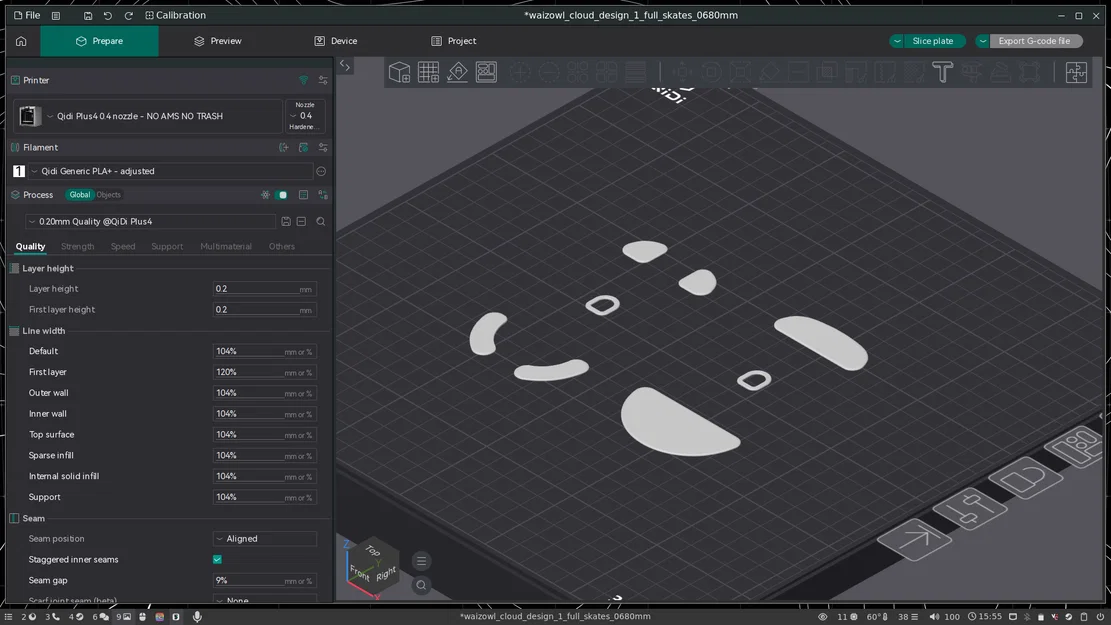Viewport: 1111px width, 625px height.
Task: Open filament settings sliders icon
Action: 323,147
